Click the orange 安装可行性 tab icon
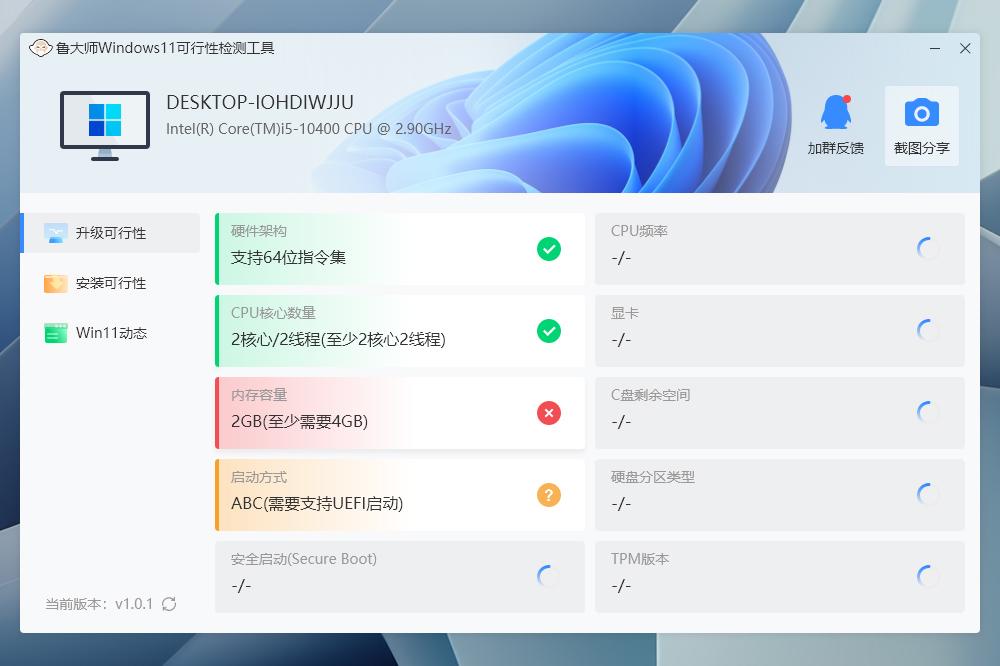This screenshot has height=666, width=1000. pyautogui.click(x=55, y=283)
